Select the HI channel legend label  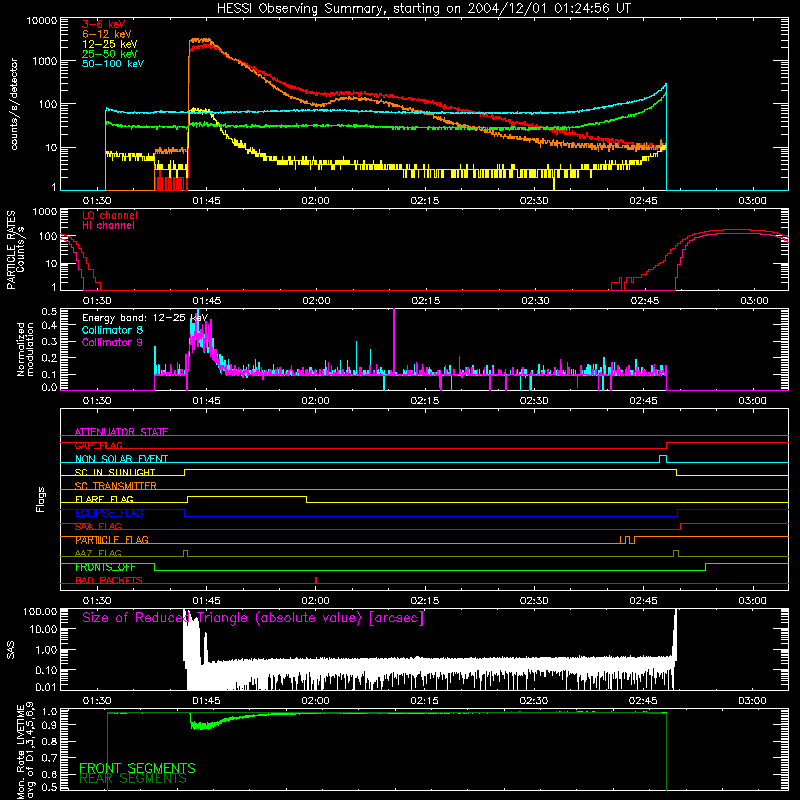coord(108,226)
